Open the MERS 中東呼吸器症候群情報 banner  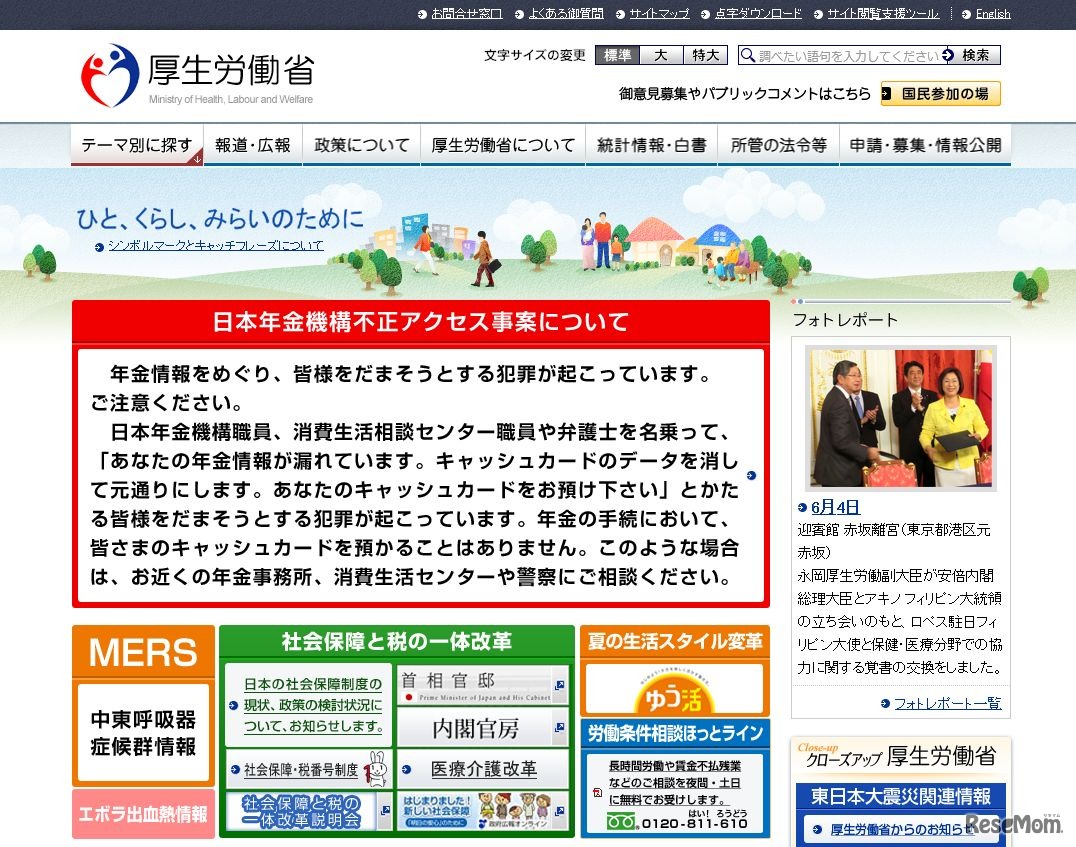coord(143,705)
